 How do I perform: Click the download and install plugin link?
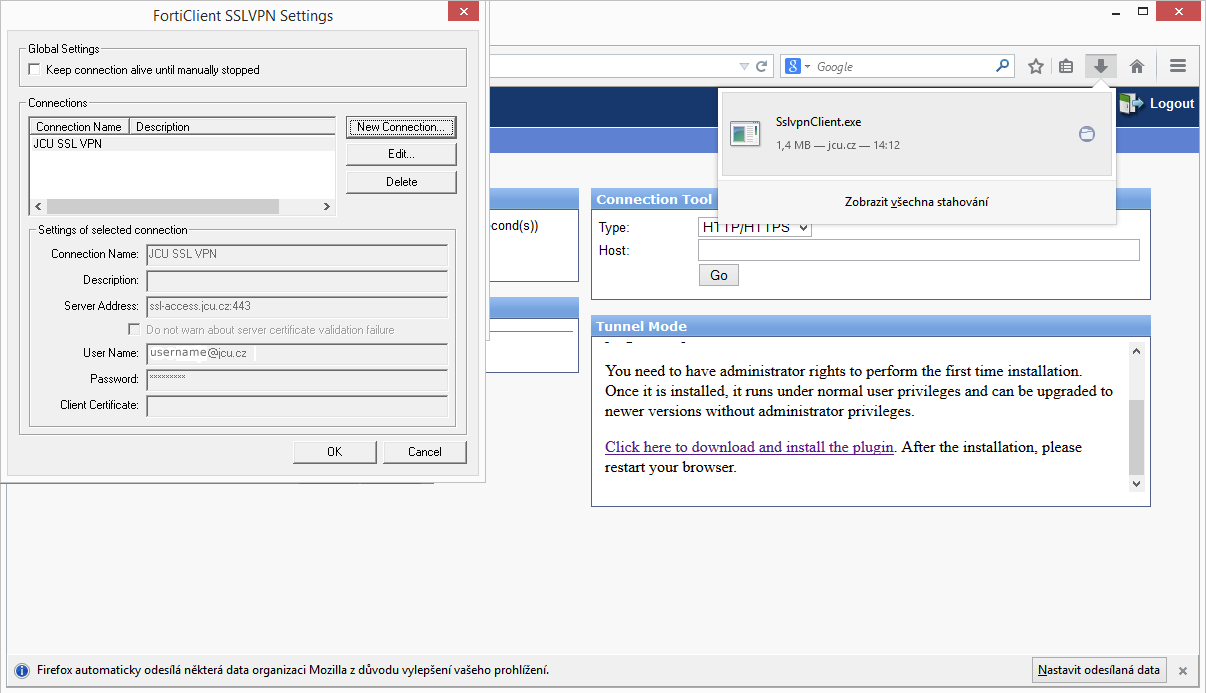tap(749, 447)
